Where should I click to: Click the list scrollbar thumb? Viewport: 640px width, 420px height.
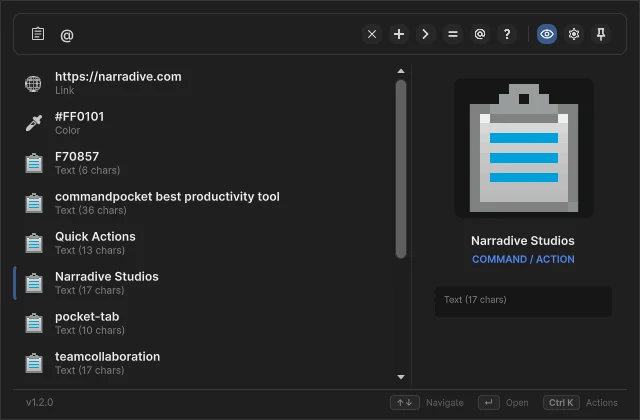pyautogui.click(x=401, y=169)
